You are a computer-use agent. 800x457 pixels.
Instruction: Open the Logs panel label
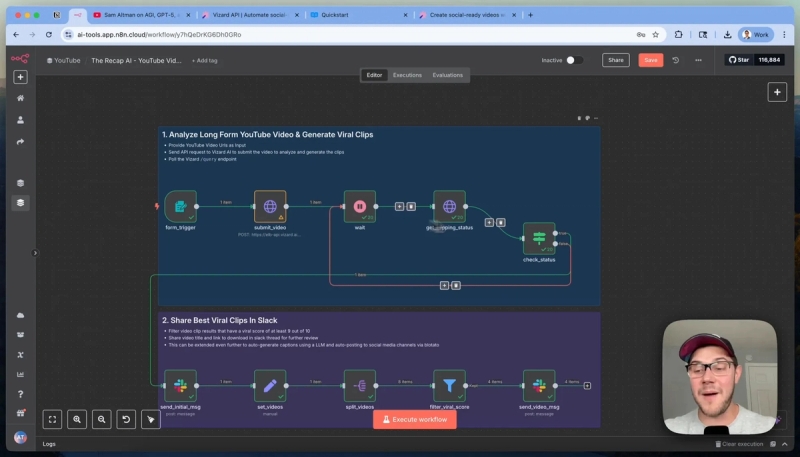pyautogui.click(x=49, y=444)
